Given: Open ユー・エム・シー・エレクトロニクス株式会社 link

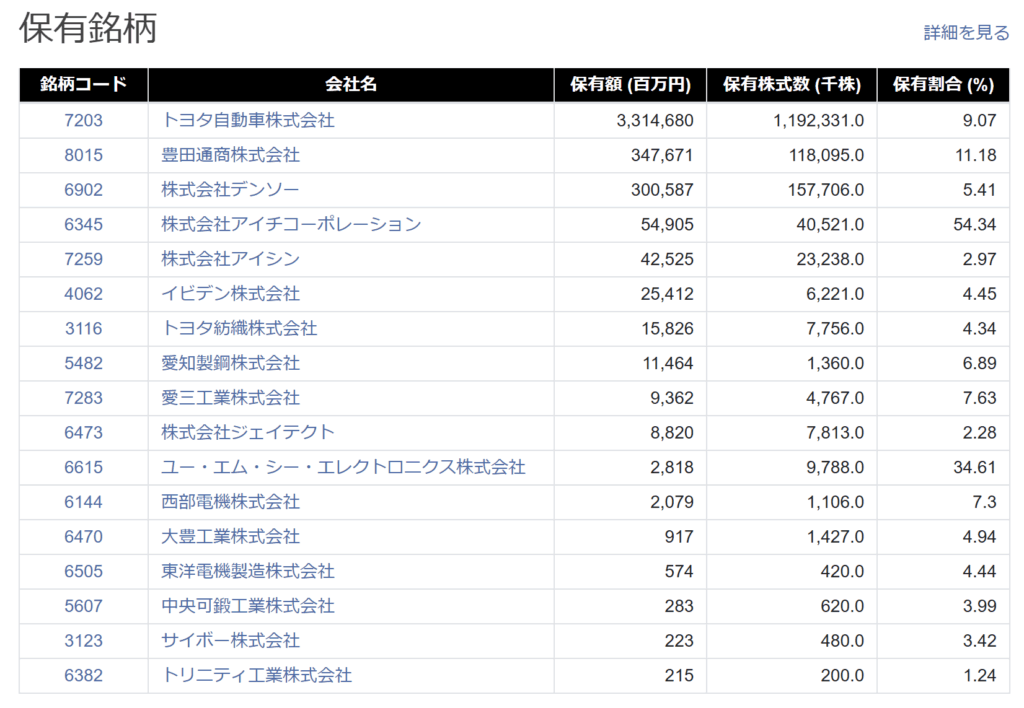Looking at the screenshot, I should 344,467.
